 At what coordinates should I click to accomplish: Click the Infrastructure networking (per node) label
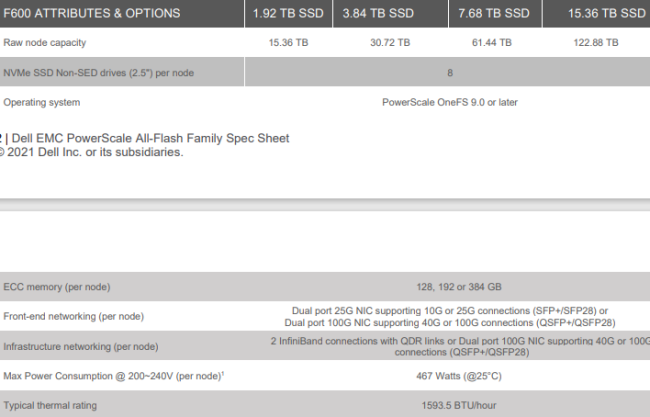point(81,347)
